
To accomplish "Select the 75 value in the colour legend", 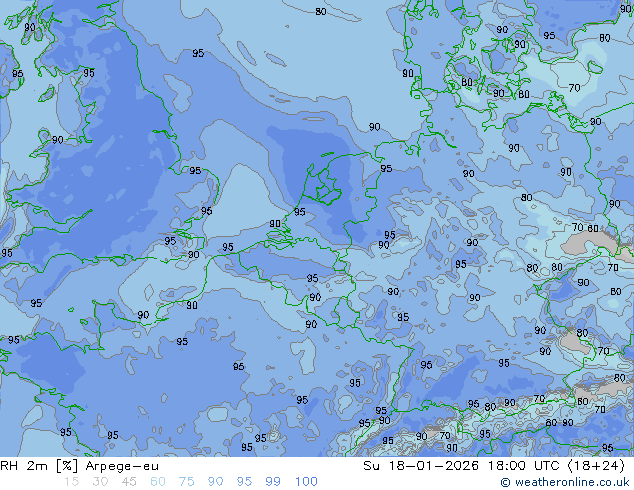I will 186,482.
